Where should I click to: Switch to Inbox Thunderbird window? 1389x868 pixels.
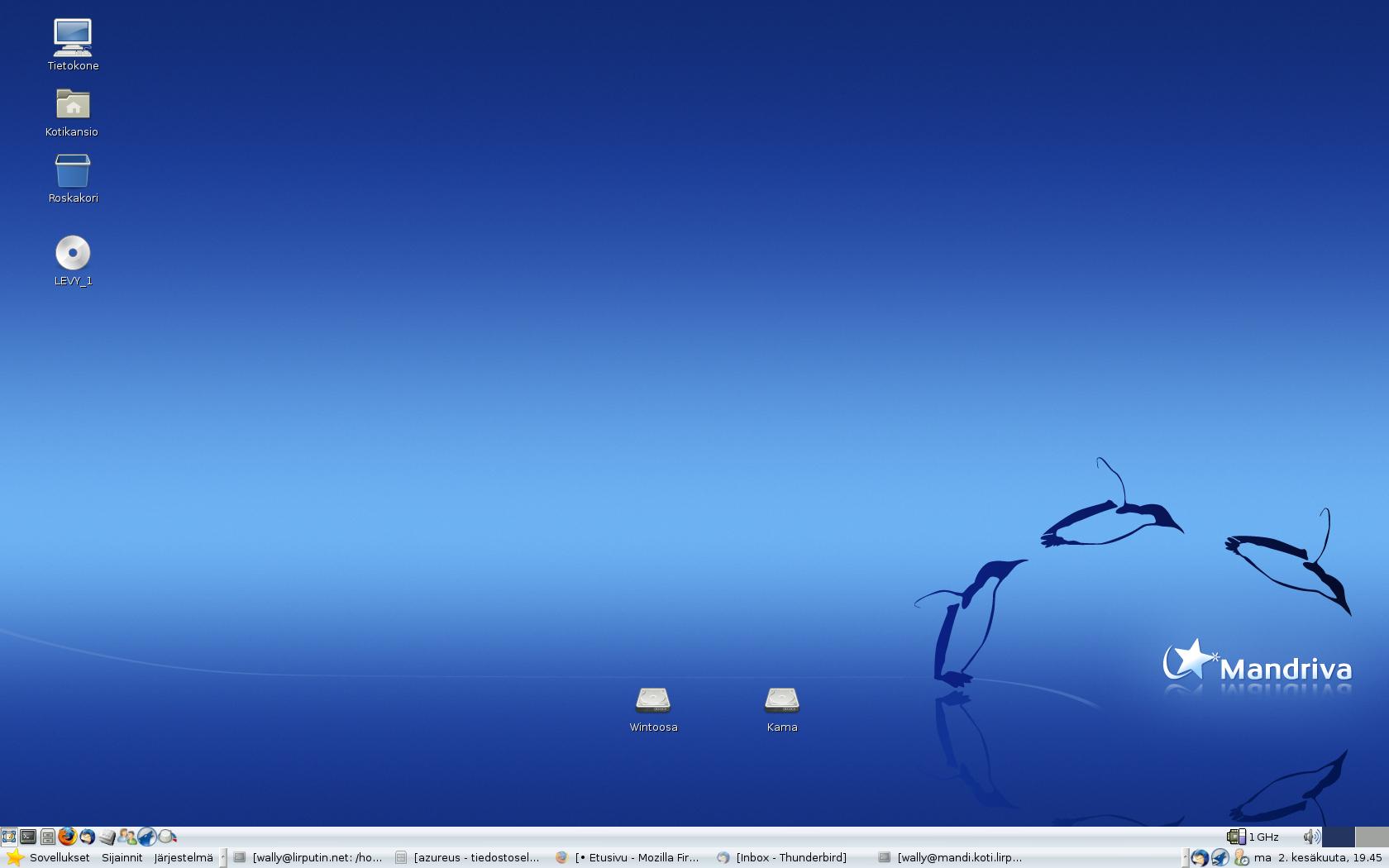(x=792, y=858)
